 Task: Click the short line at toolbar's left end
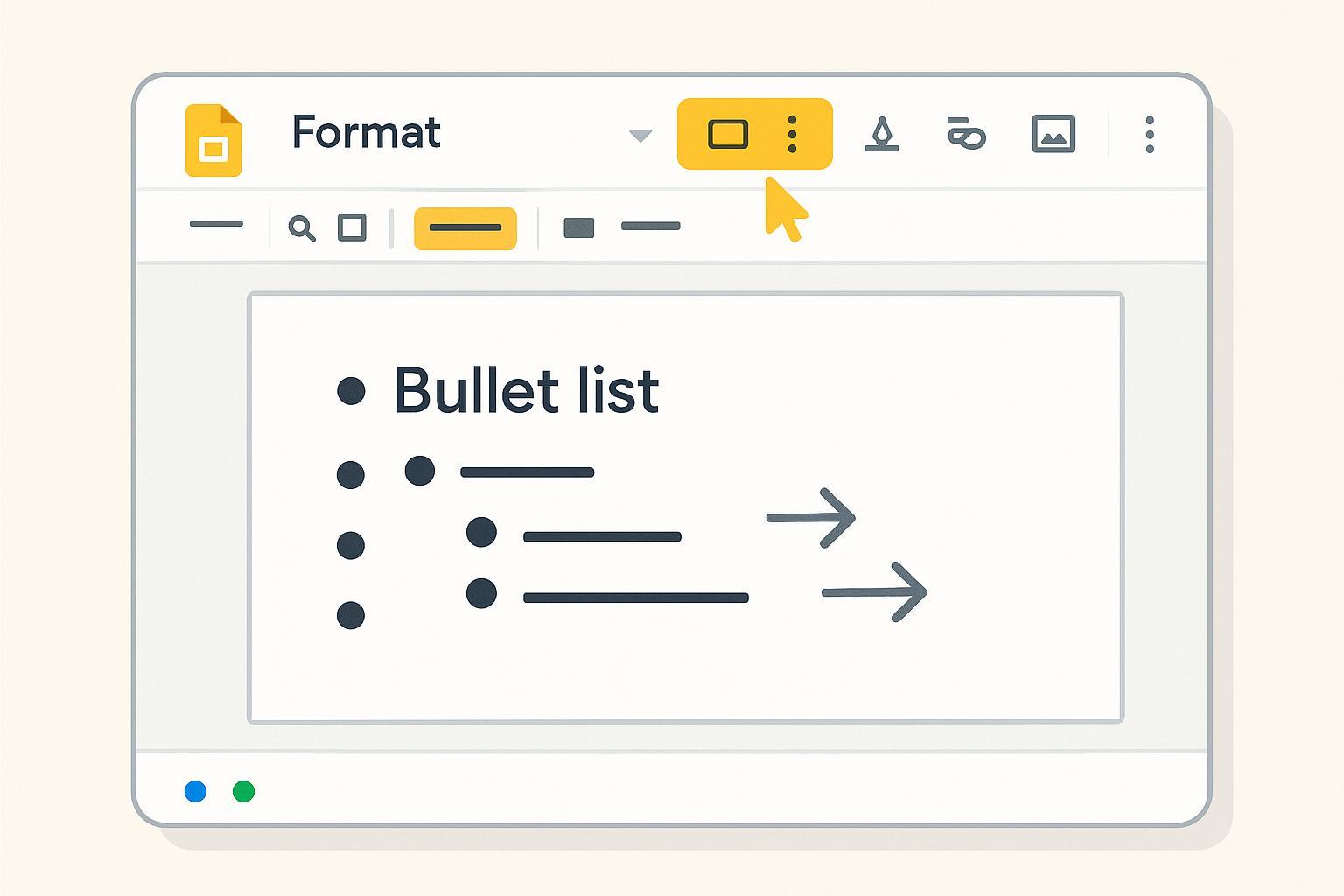click(x=216, y=224)
